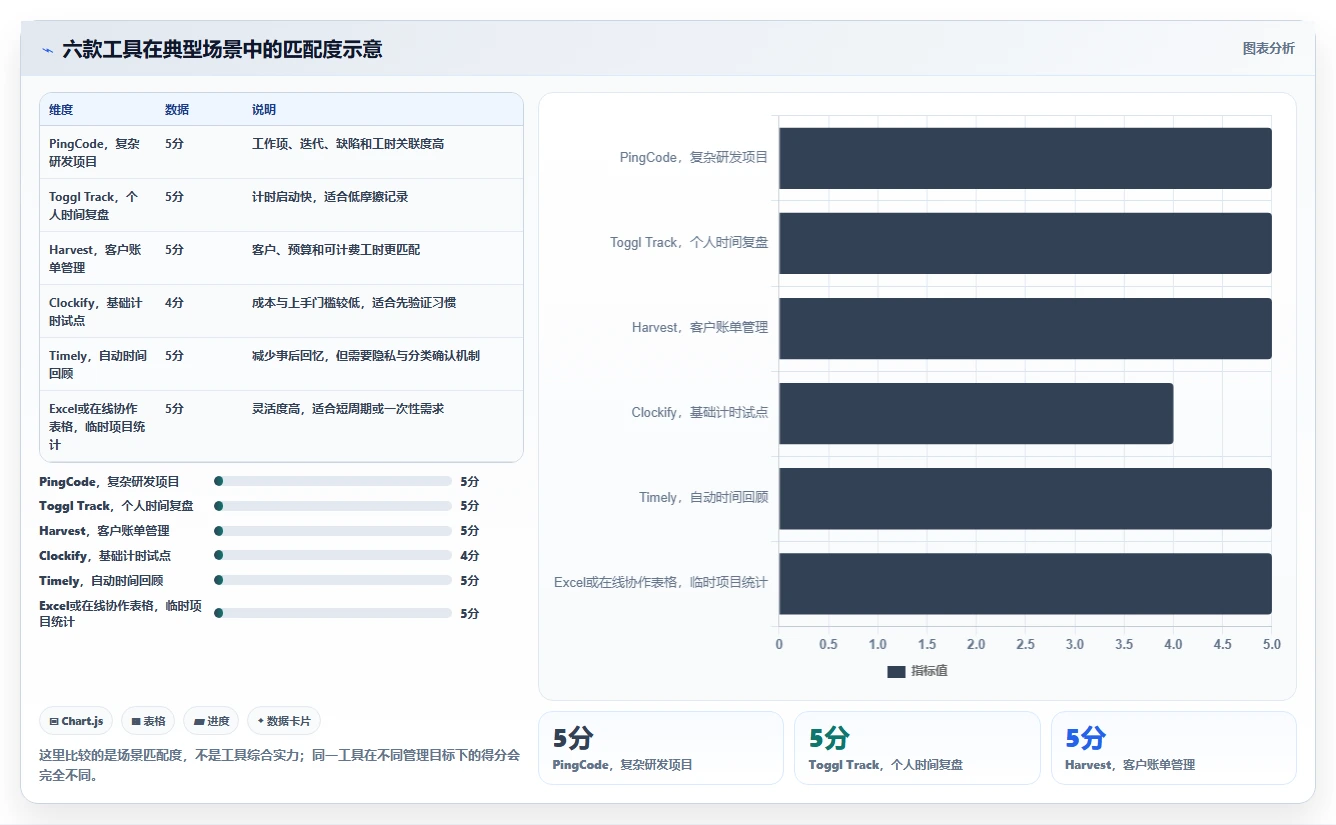This screenshot has width=1336, height=825.
Task: Click the 说明 column header
Action: 264,110
